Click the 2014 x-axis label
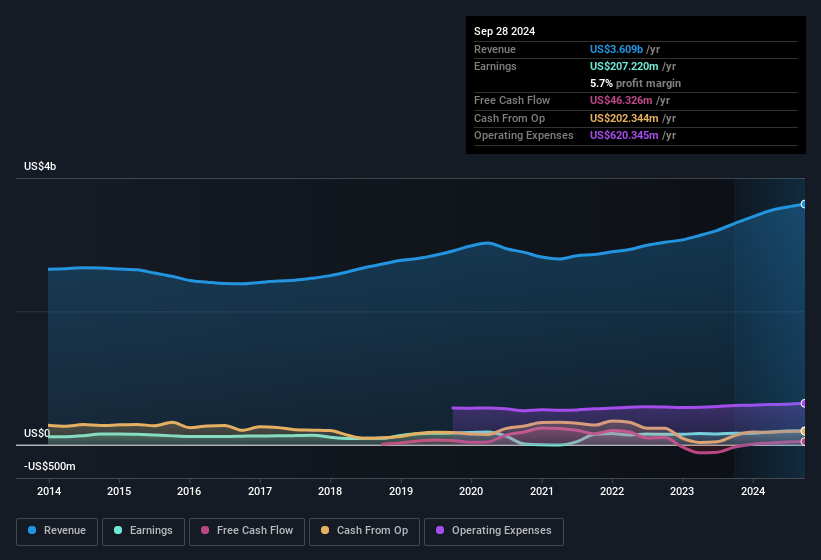 49,491
